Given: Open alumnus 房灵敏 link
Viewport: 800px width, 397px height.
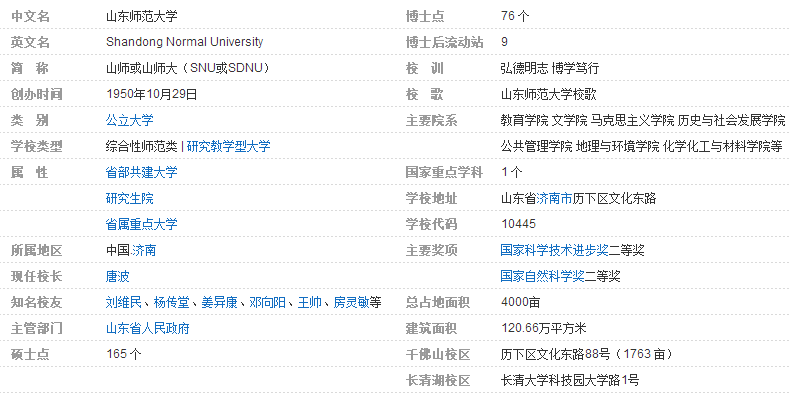Looking at the screenshot, I should 352,303.
